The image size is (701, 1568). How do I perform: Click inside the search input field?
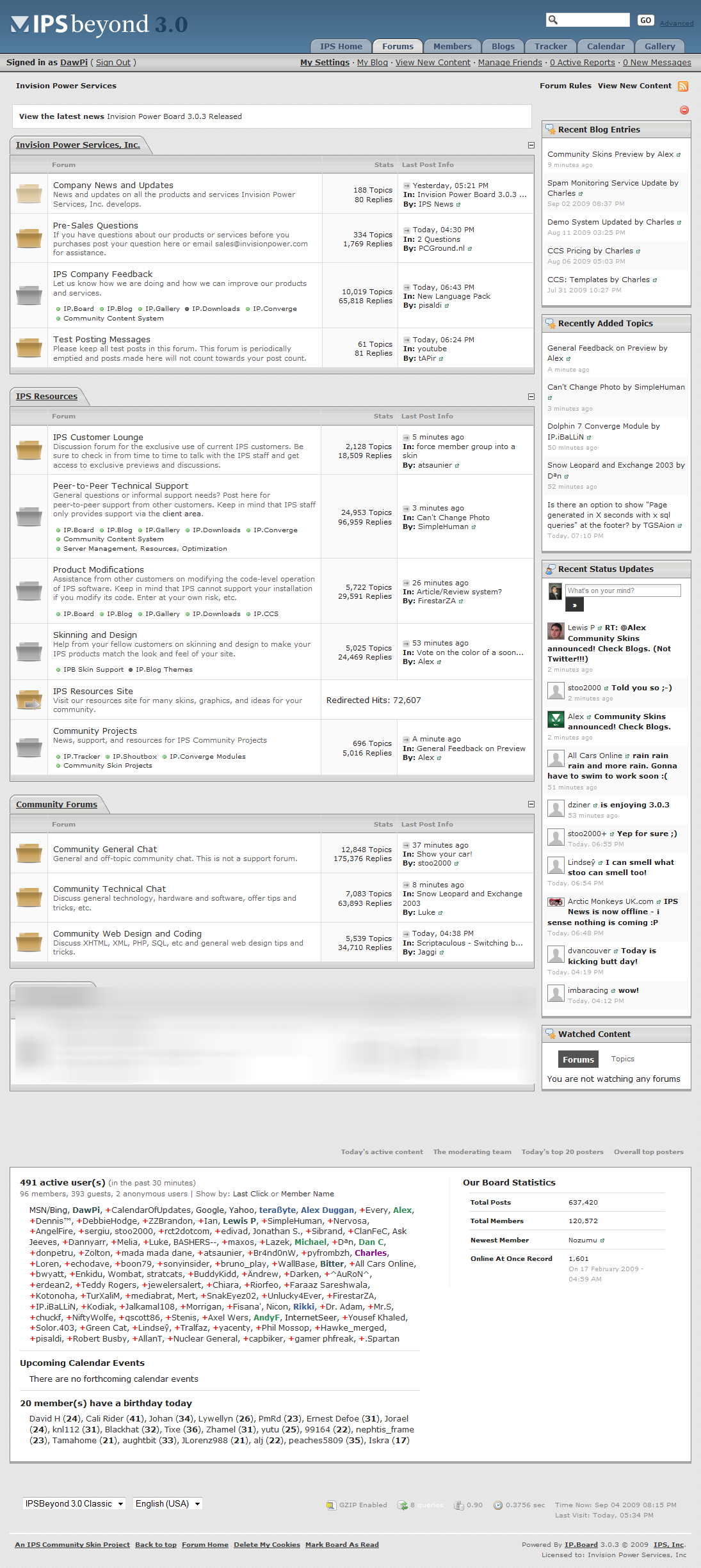tap(594, 20)
